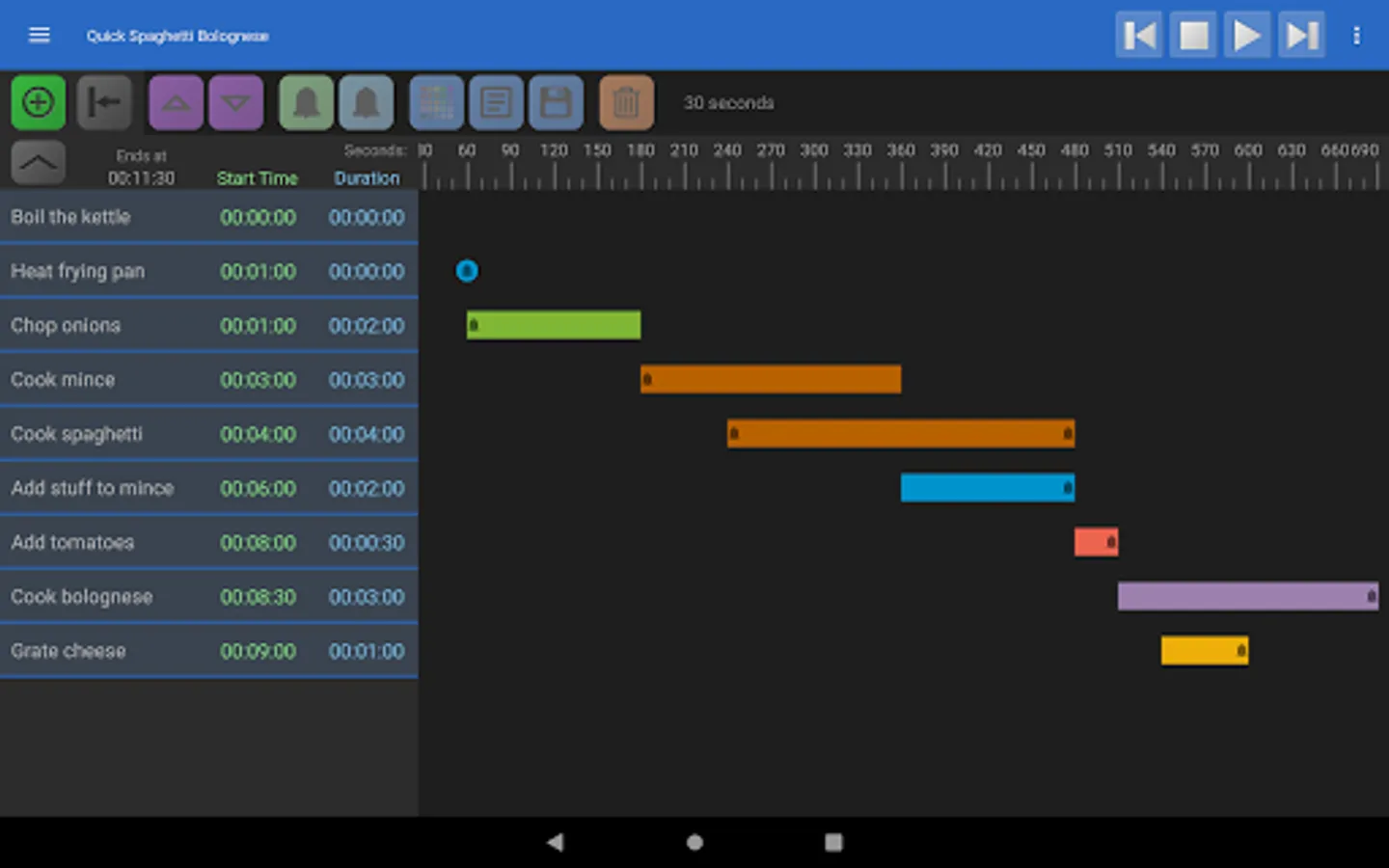Collapse the header with chevron up

pos(39,163)
